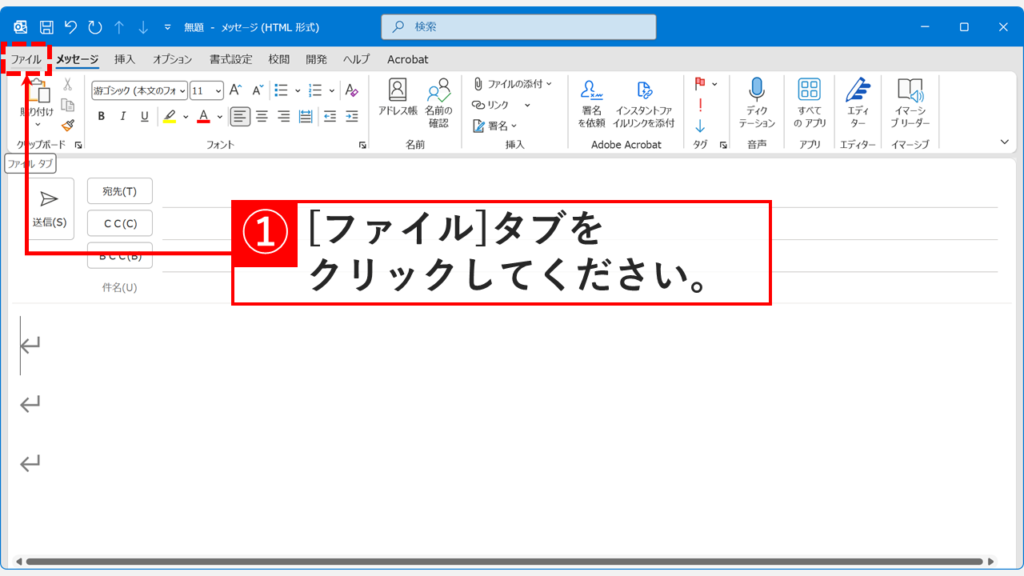
Task: Check names with the Check Names icon
Action: (x=440, y=100)
